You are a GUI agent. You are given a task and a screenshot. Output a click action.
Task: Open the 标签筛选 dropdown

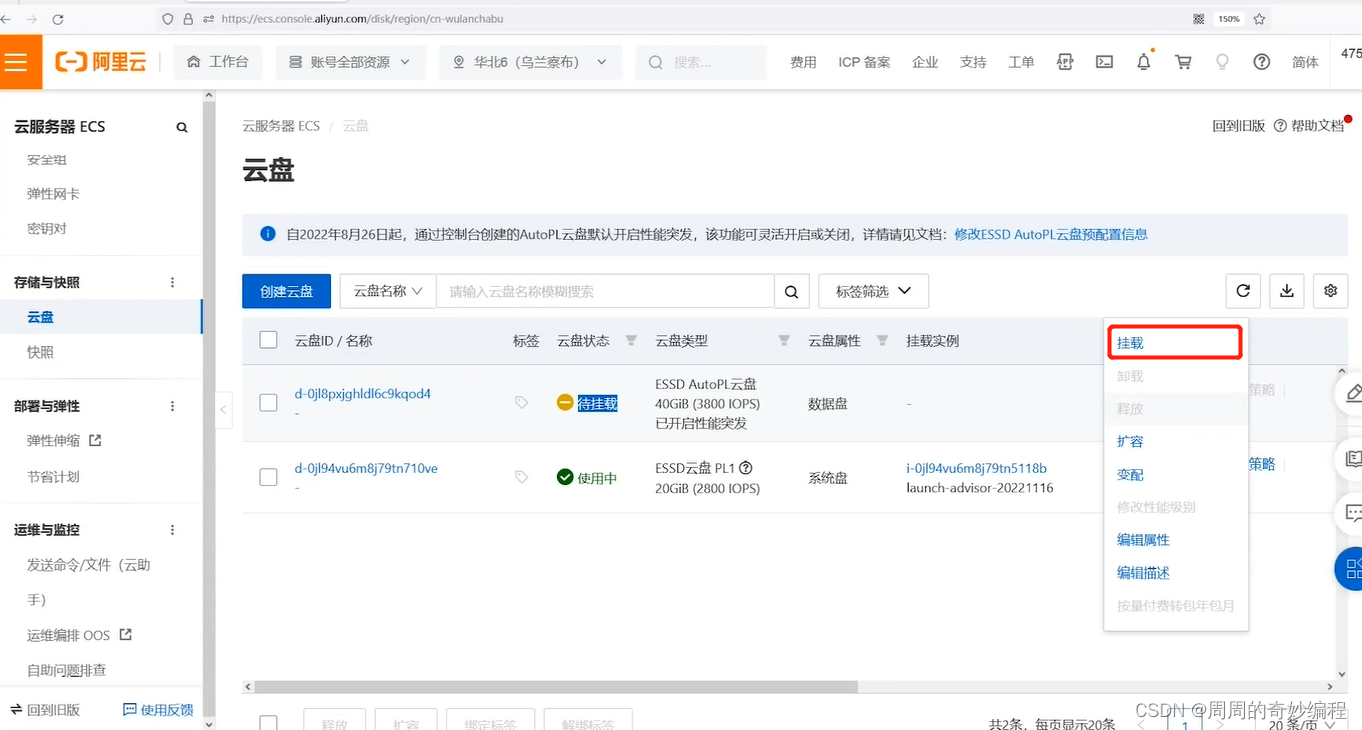[873, 291]
